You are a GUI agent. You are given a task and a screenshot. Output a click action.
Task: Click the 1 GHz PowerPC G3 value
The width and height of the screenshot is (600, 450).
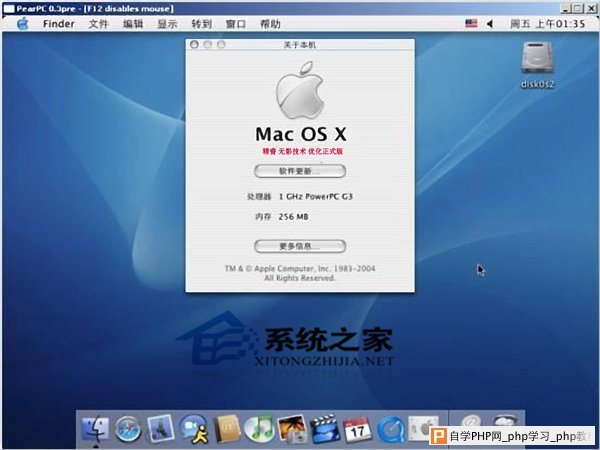[316, 197]
